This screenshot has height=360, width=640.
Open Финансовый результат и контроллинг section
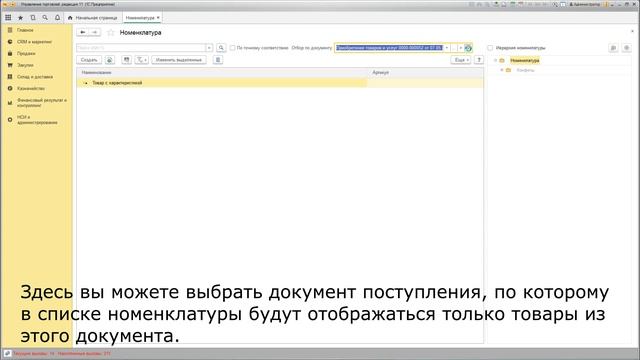point(42,102)
